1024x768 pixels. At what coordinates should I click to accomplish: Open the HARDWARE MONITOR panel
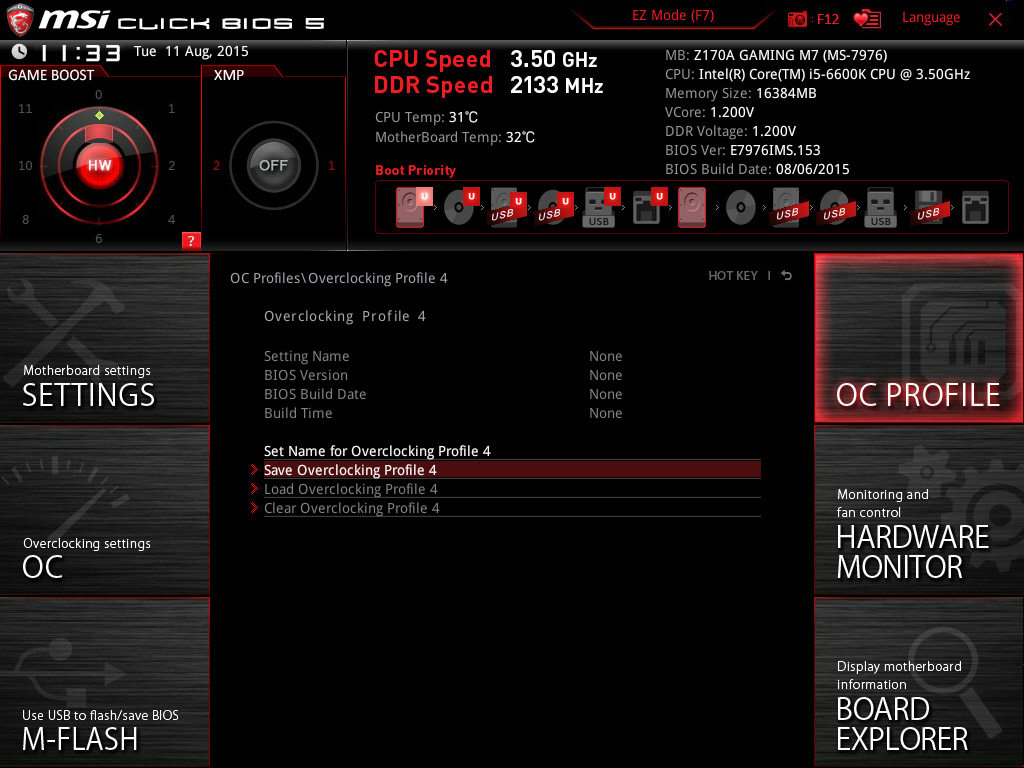click(919, 511)
